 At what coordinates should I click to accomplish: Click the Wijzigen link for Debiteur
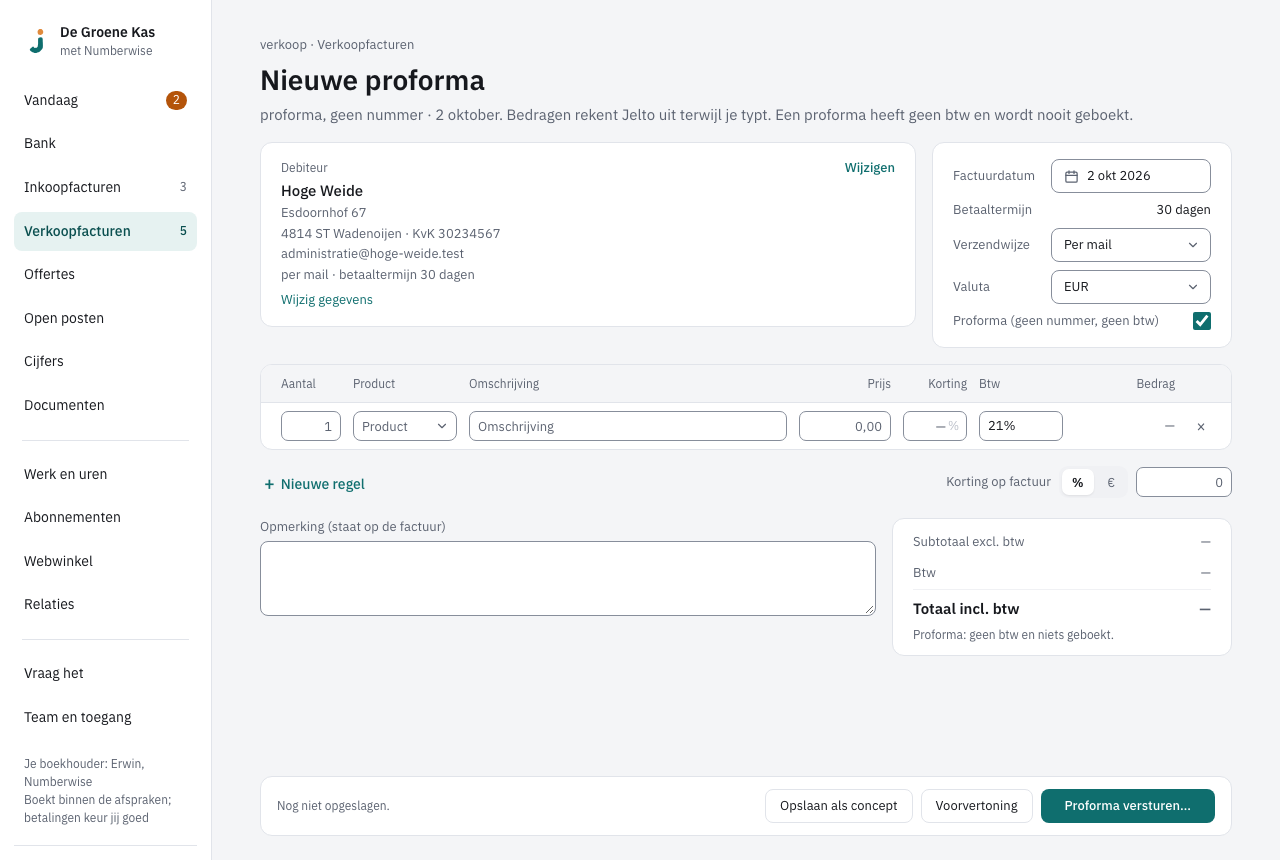click(870, 168)
